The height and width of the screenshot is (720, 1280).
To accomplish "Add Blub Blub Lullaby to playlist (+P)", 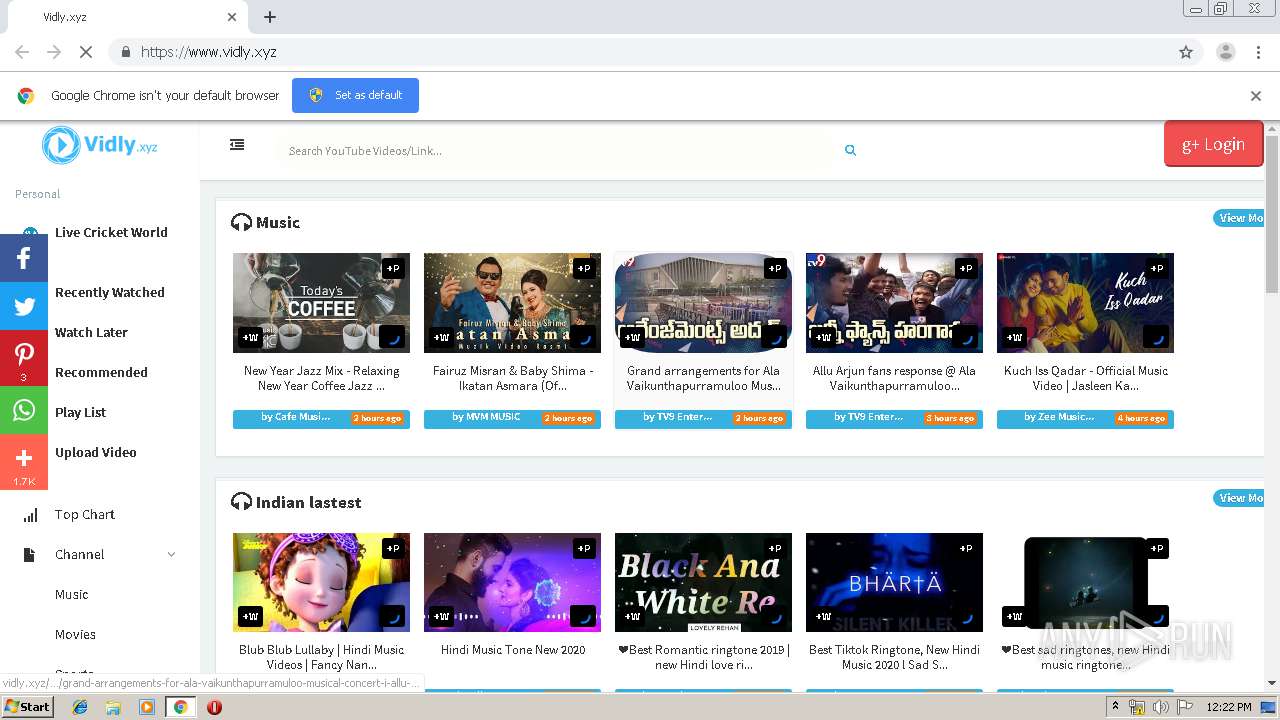I will pos(393,548).
